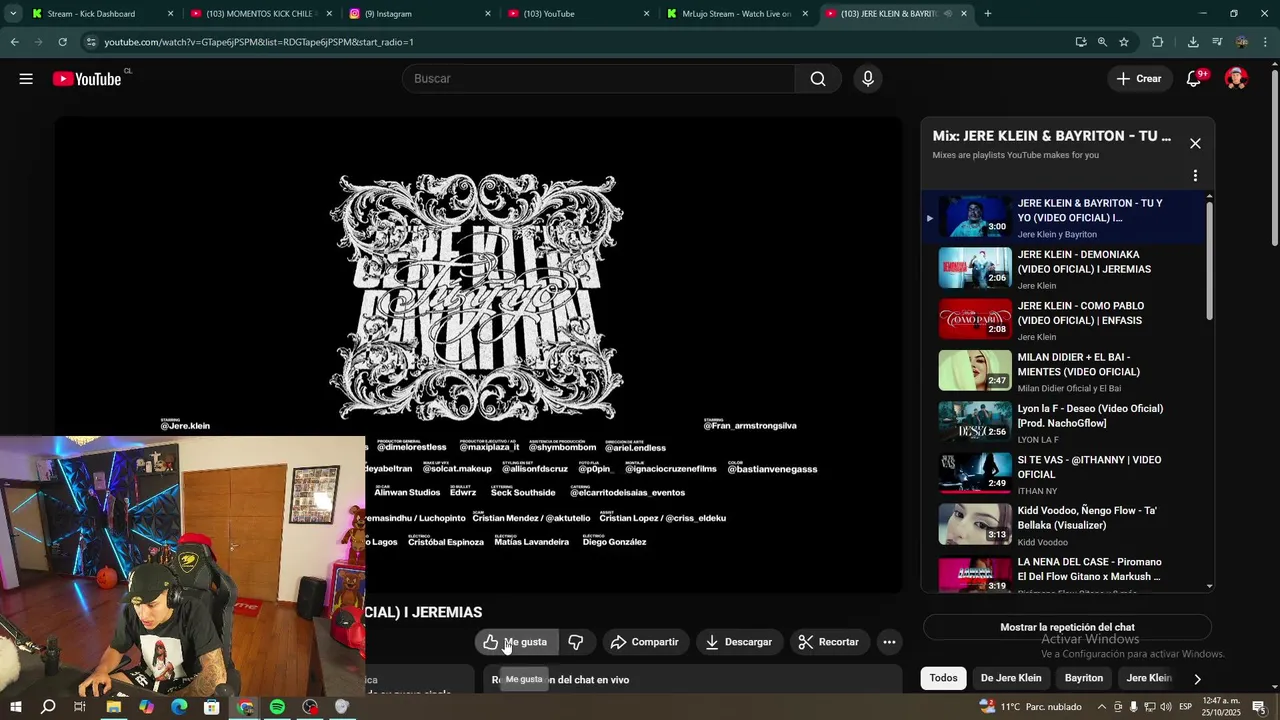Open the YouTube notifications bell
Screen dimensions: 1280x720
pyautogui.click(x=1194, y=79)
